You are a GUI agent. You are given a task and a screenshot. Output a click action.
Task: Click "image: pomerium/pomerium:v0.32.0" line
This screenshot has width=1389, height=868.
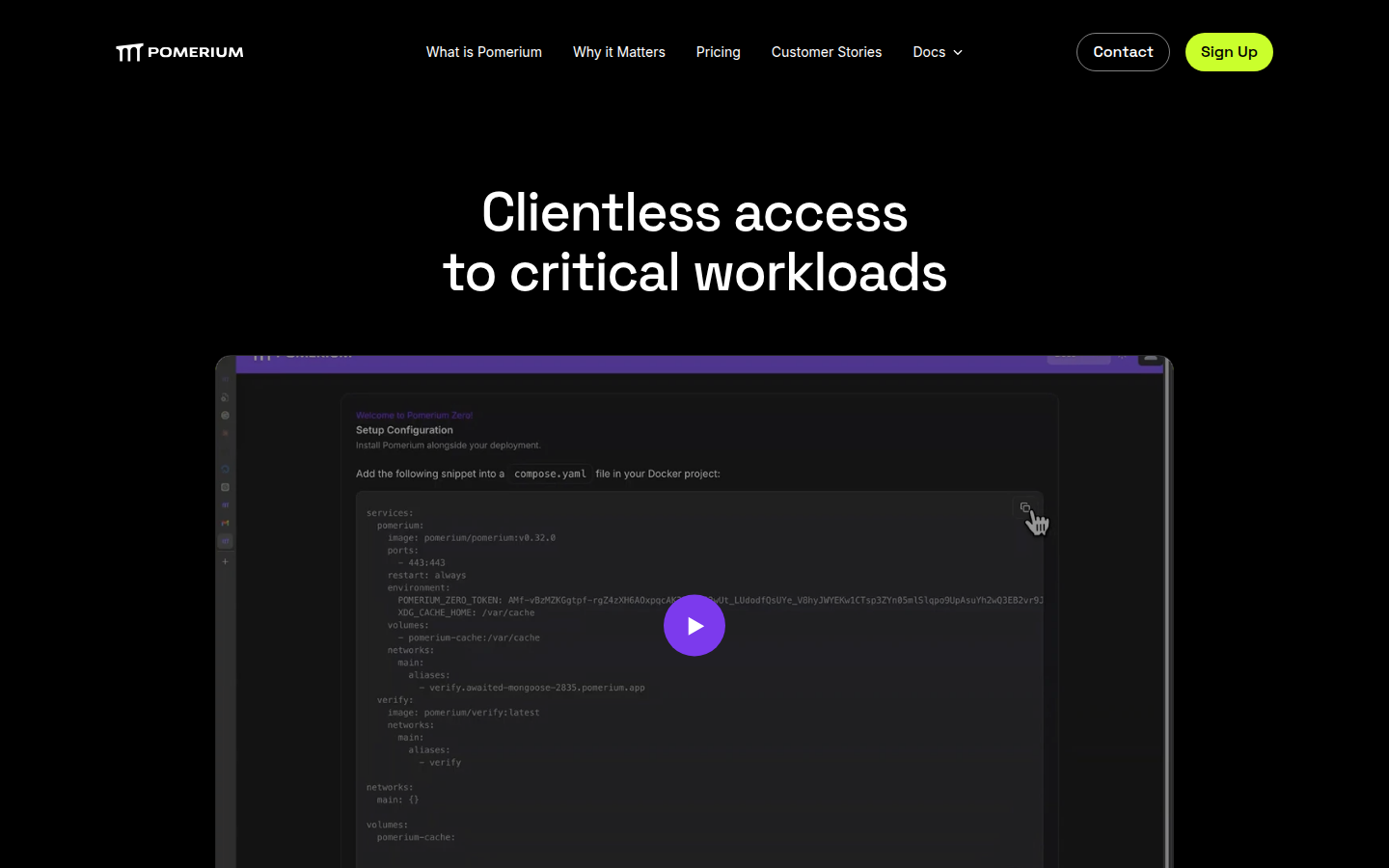click(x=472, y=538)
